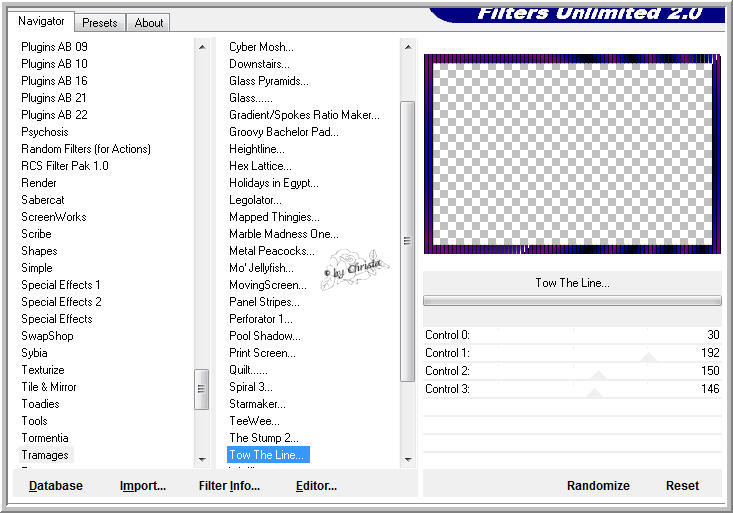This screenshot has height=513, width=733.
Task: Click category list scroll down arrow
Action: (202, 459)
